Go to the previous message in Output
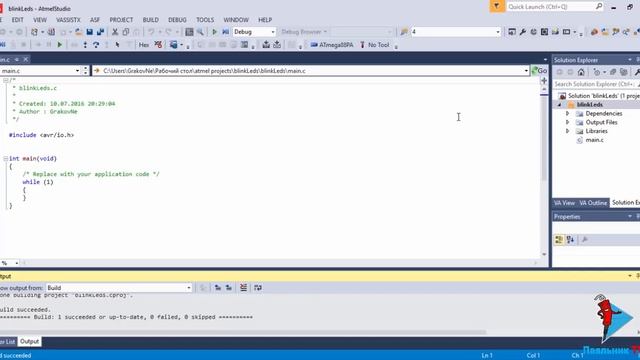Screen dimensions: 640x360 point(218,288)
